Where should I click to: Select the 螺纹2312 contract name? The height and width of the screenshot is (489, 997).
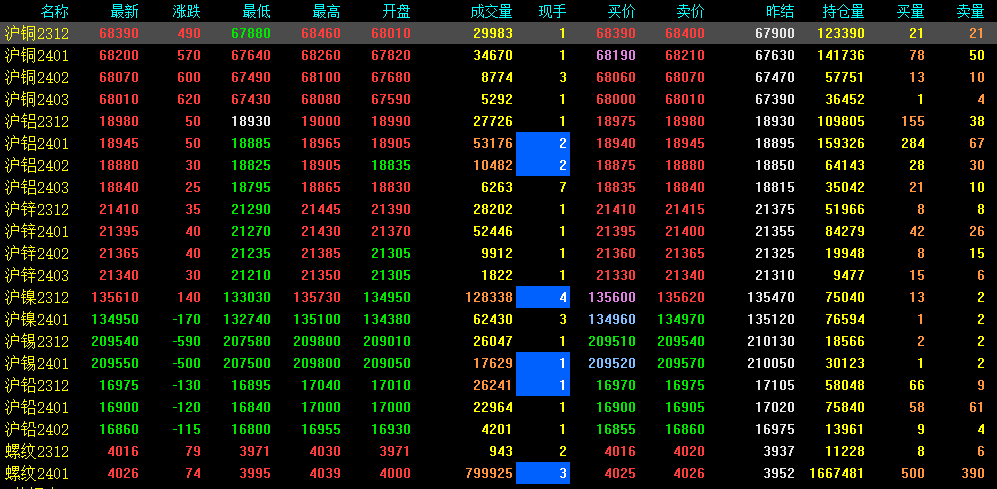point(36,451)
